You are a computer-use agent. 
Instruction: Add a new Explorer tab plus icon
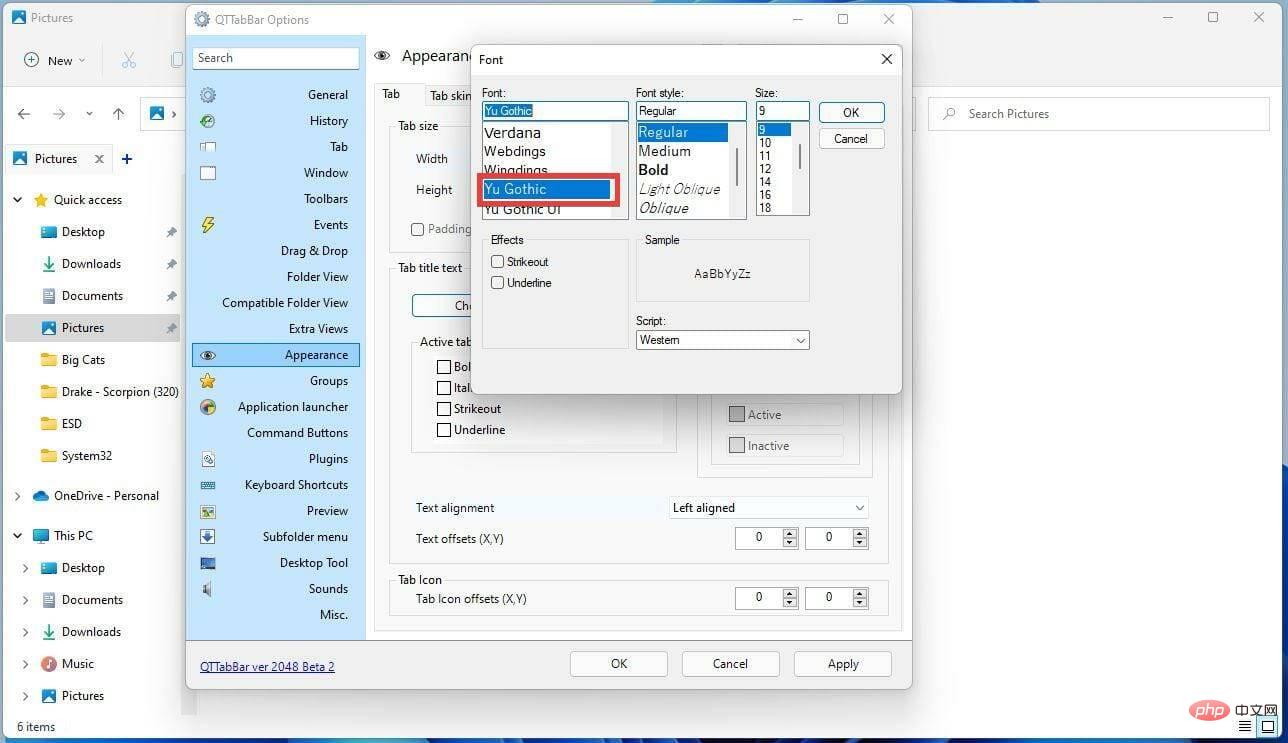(x=127, y=159)
